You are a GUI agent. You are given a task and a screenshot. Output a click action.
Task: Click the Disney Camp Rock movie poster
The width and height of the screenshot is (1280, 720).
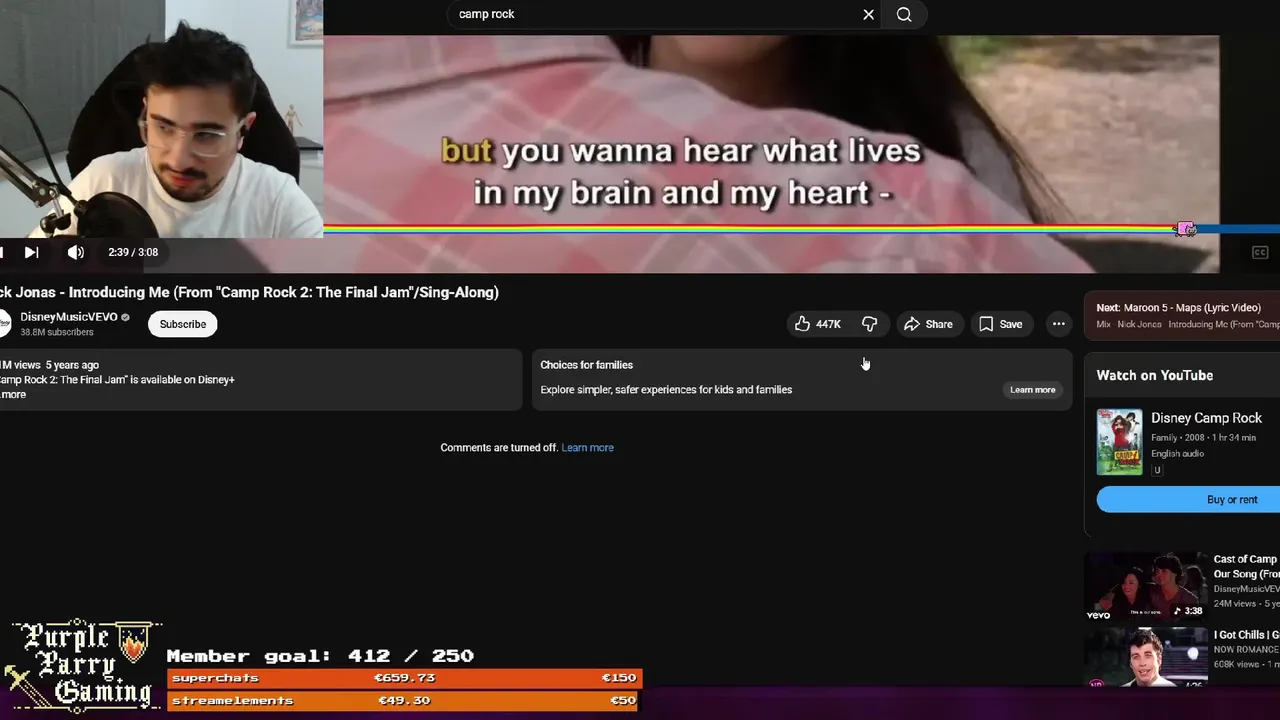pos(1119,441)
